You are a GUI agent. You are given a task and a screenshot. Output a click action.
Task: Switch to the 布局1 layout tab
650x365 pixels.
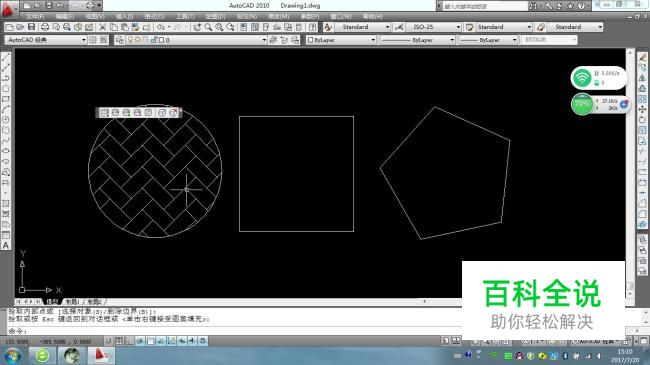click(x=73, y=302)
